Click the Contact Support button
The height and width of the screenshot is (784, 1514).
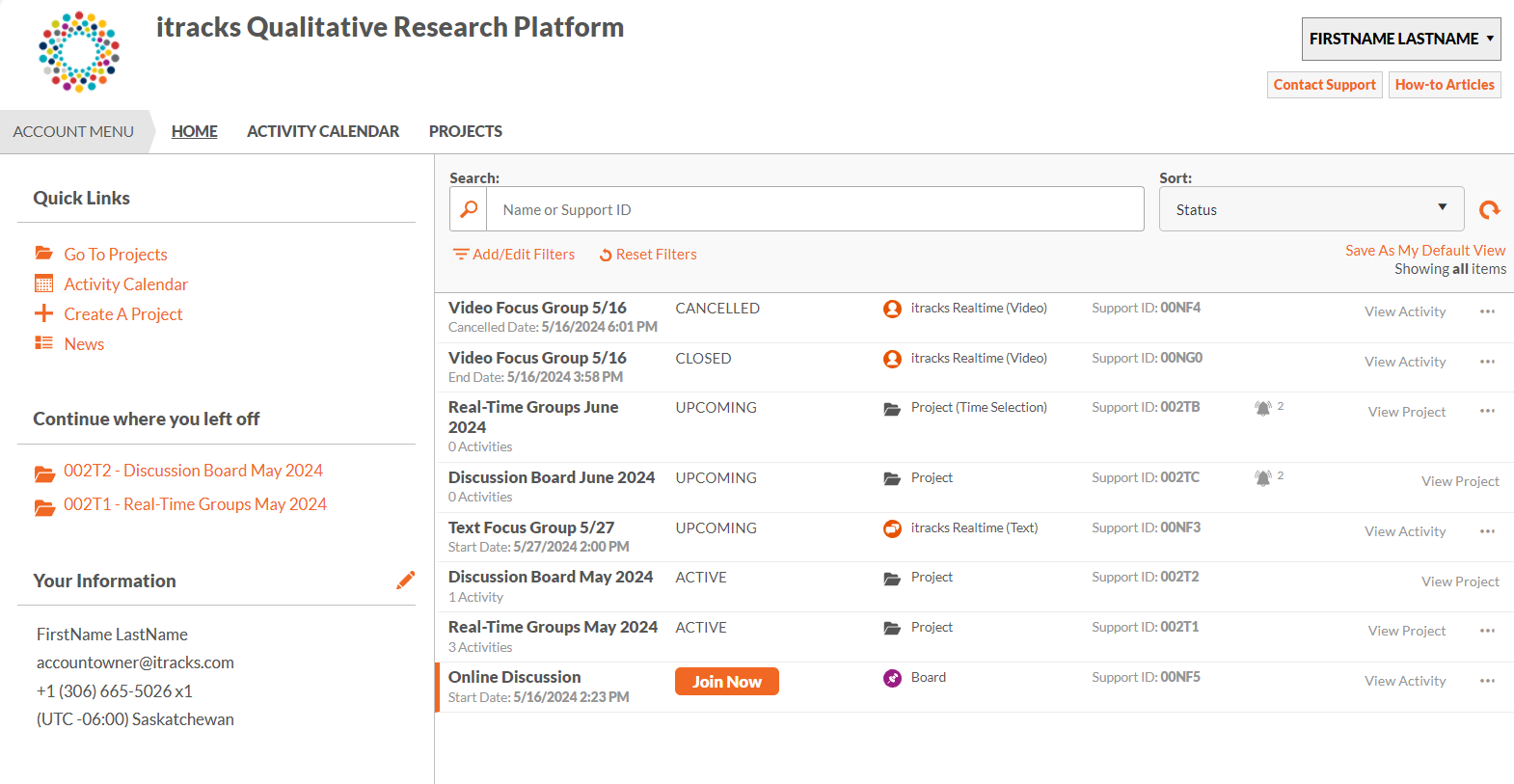point(1324,85)
